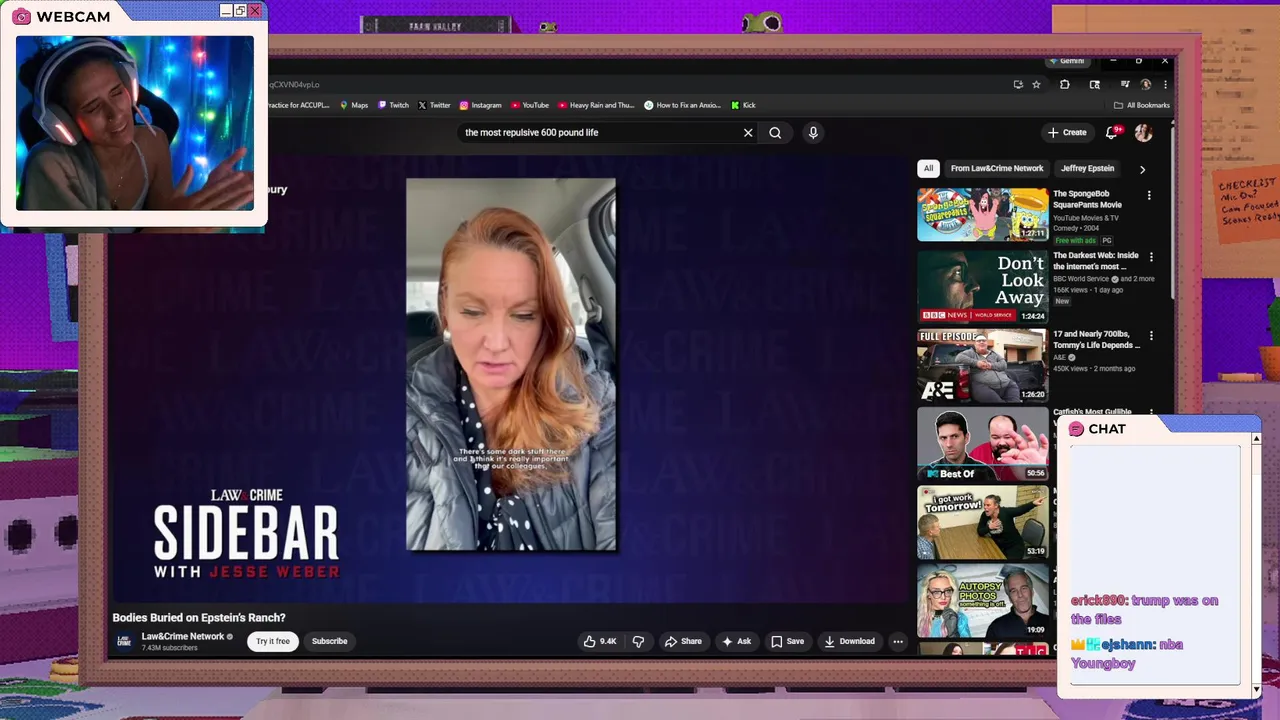Open options for The Darkest Web video
1280x720 pixels.
point(1151,258)
